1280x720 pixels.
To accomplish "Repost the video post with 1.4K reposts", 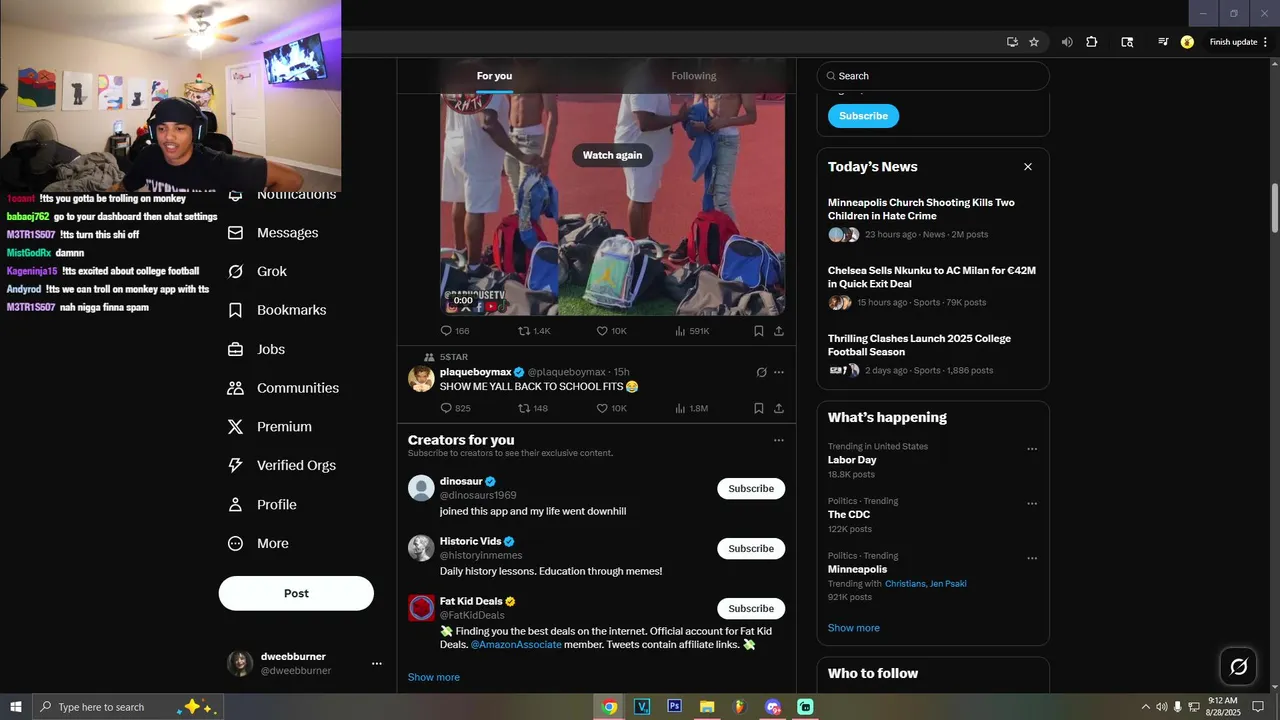I will [534, 331].
